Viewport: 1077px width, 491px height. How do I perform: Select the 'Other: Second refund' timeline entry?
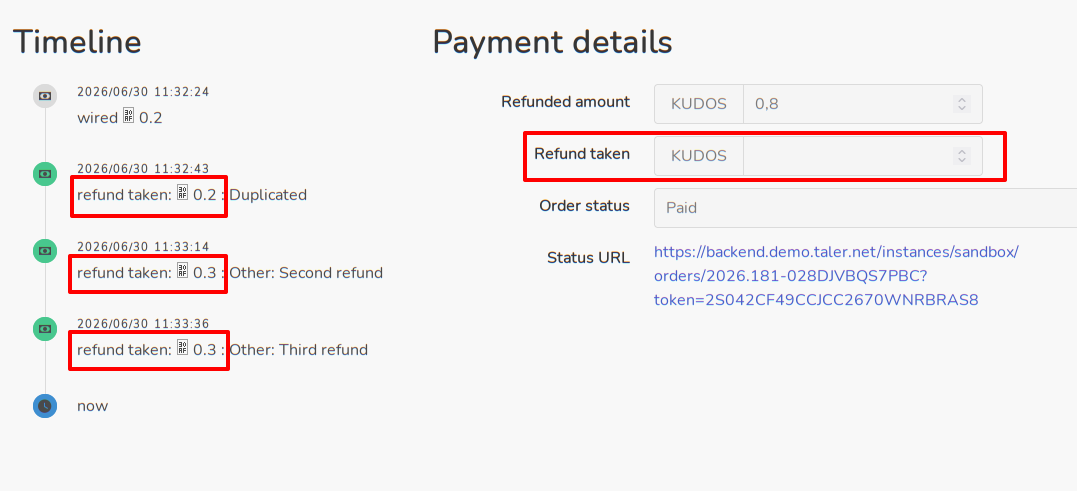click(306, 273)
